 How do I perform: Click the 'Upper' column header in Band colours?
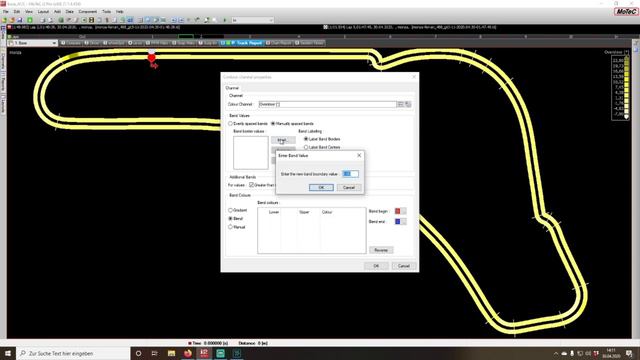coord(304,212)
